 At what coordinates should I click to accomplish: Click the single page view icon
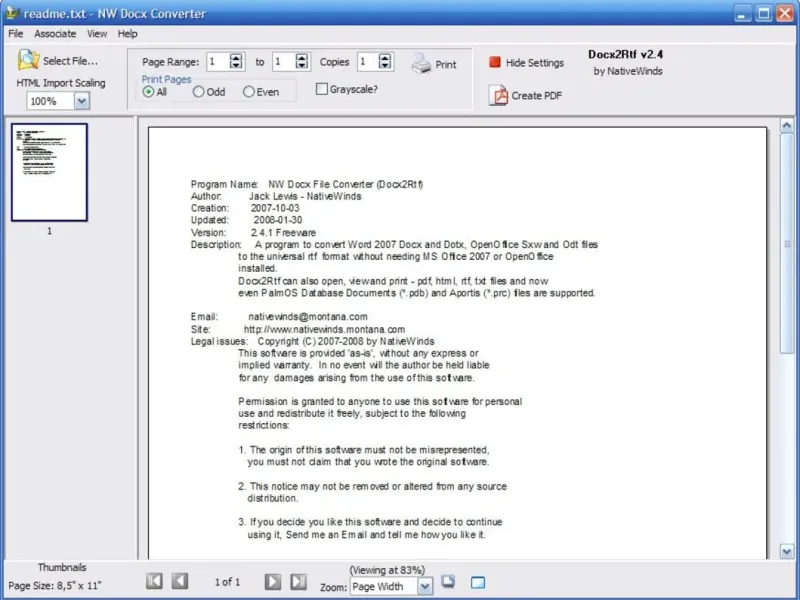point(478,582)
